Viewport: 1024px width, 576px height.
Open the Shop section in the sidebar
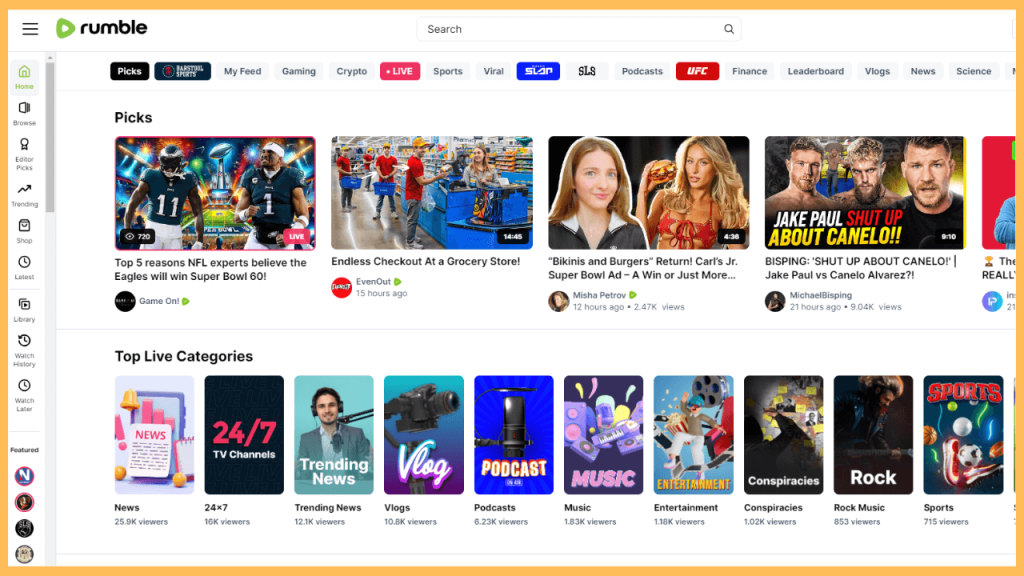[24, 230]
